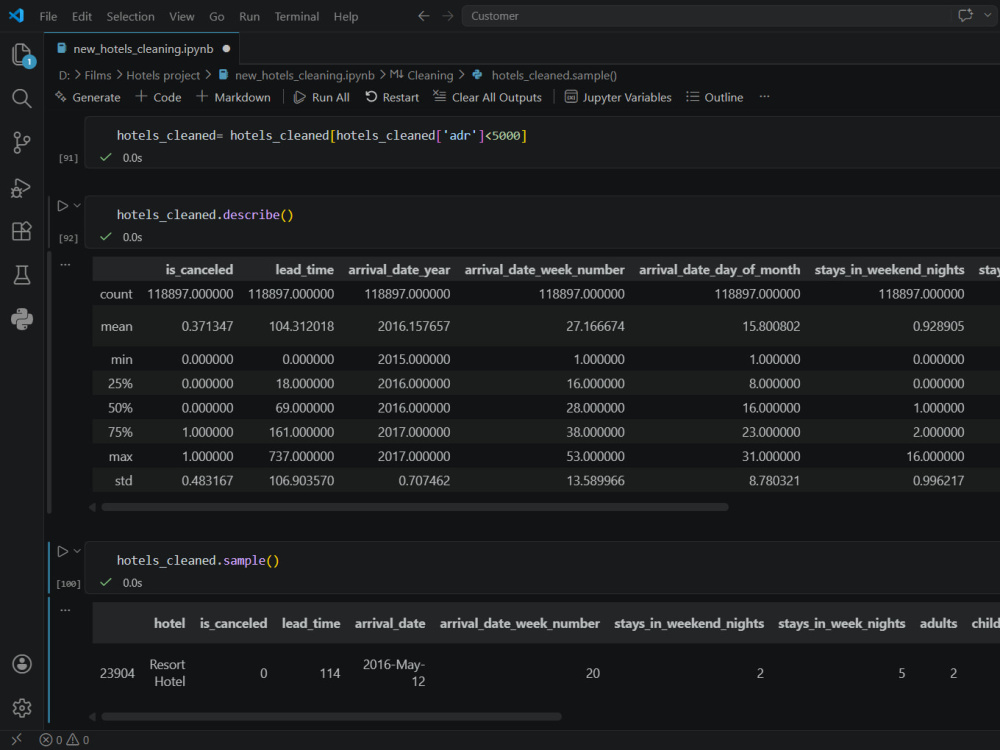The image size is (1000, 750).
Task: Open the Copilot chat icon in title bar
Action: click(x=966, y=15)
